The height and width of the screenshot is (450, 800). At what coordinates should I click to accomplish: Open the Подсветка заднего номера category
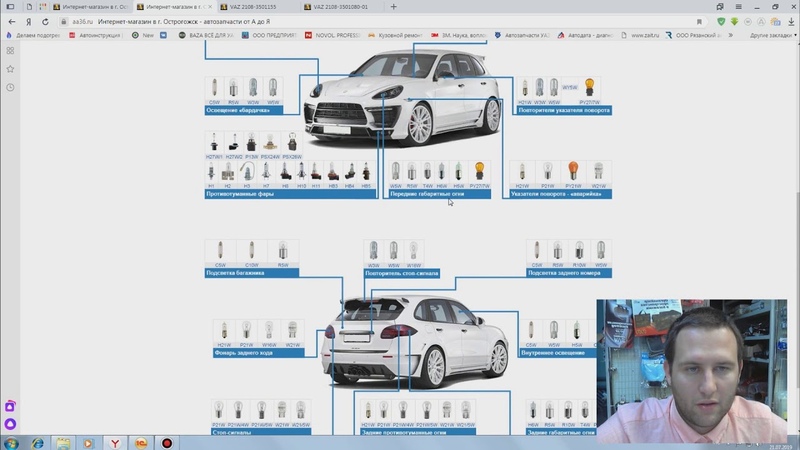(569, 273)
